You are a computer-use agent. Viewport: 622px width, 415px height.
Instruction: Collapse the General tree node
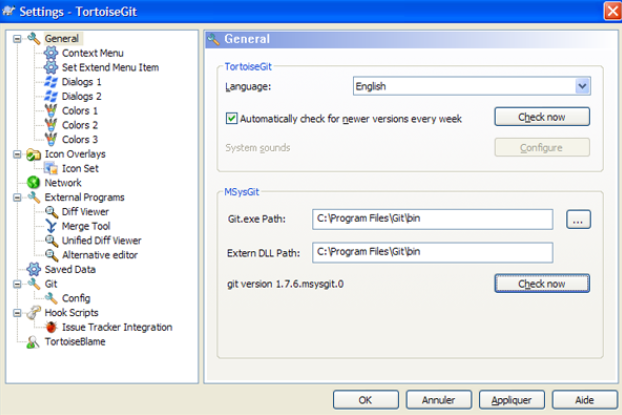click(17, 39)
